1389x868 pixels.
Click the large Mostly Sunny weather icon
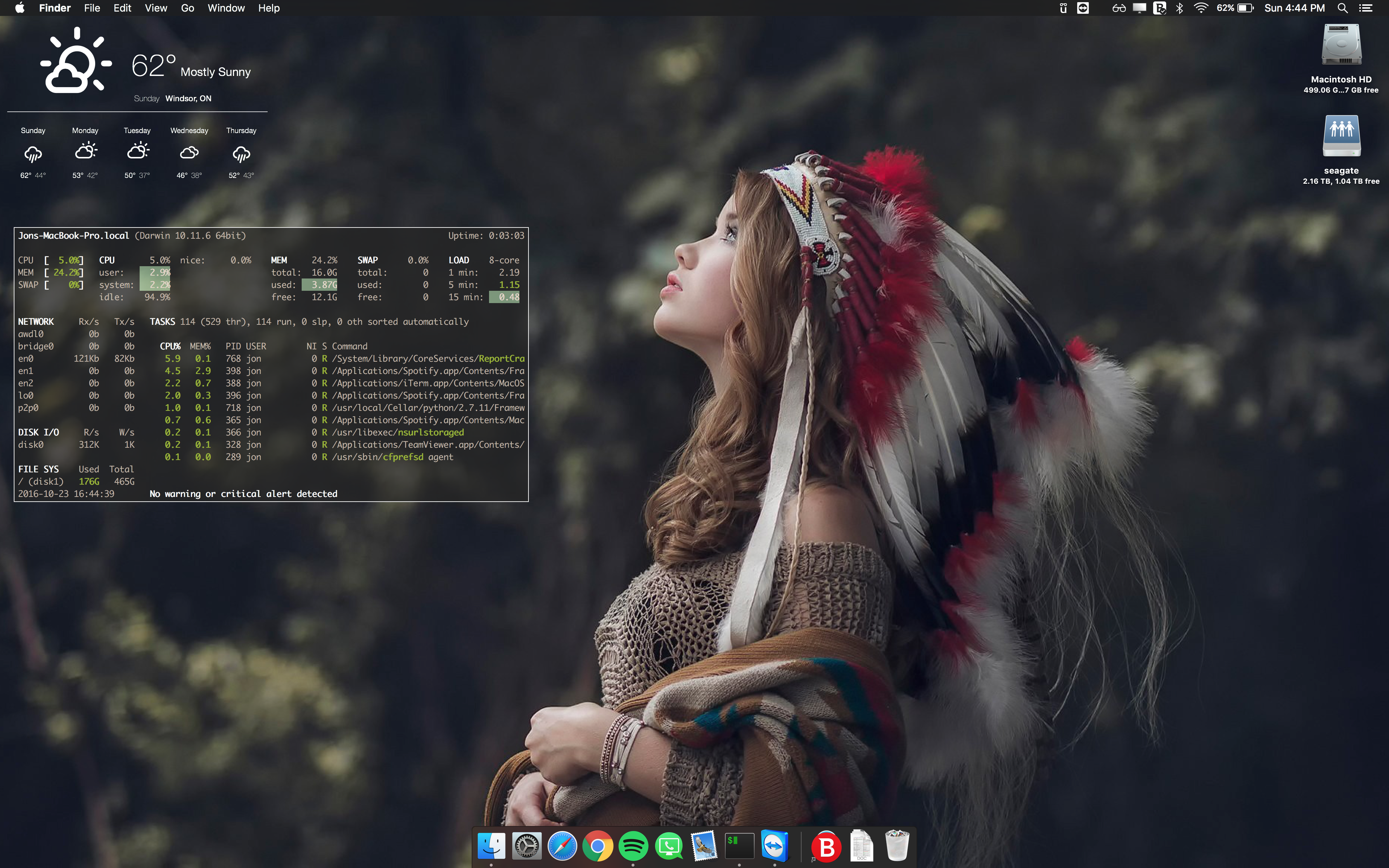point(76,60)
